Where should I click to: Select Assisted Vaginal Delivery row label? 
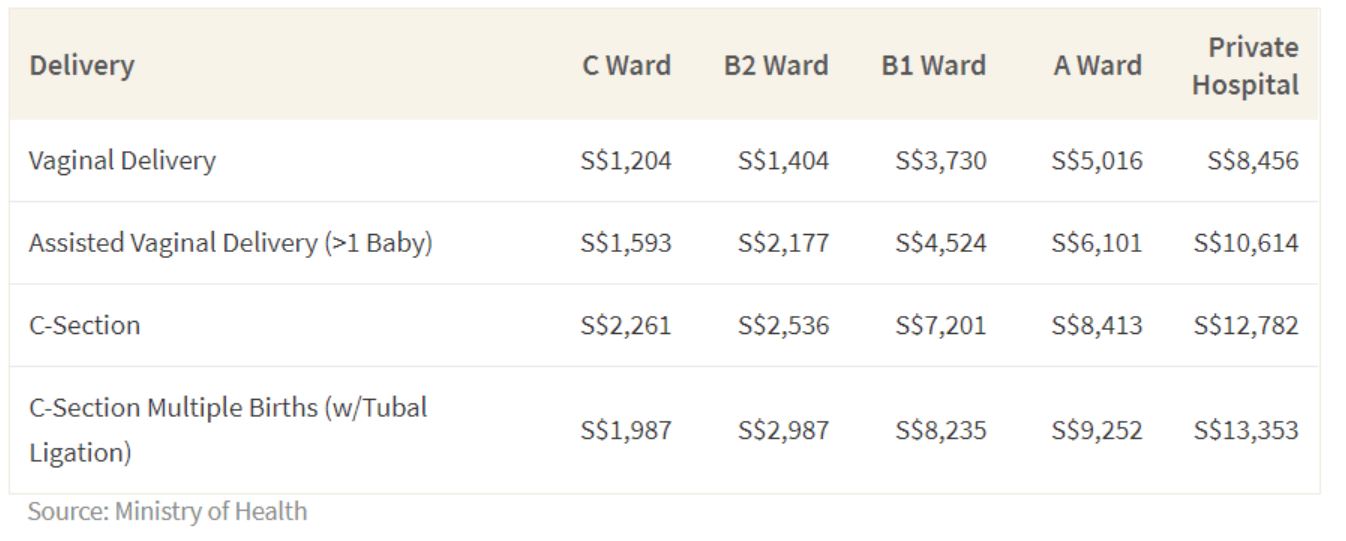pyautogui.click(x=230, y=243)
